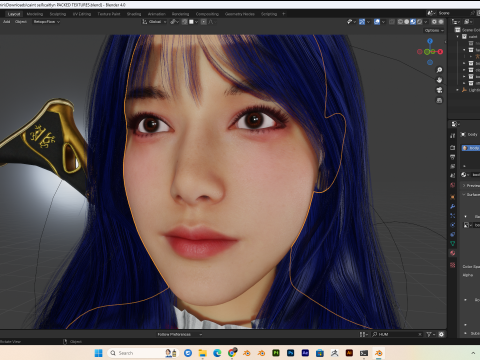Toggle X-ray mode button
The height and width of the screenshot is (360, 480).
coord(392,22)
